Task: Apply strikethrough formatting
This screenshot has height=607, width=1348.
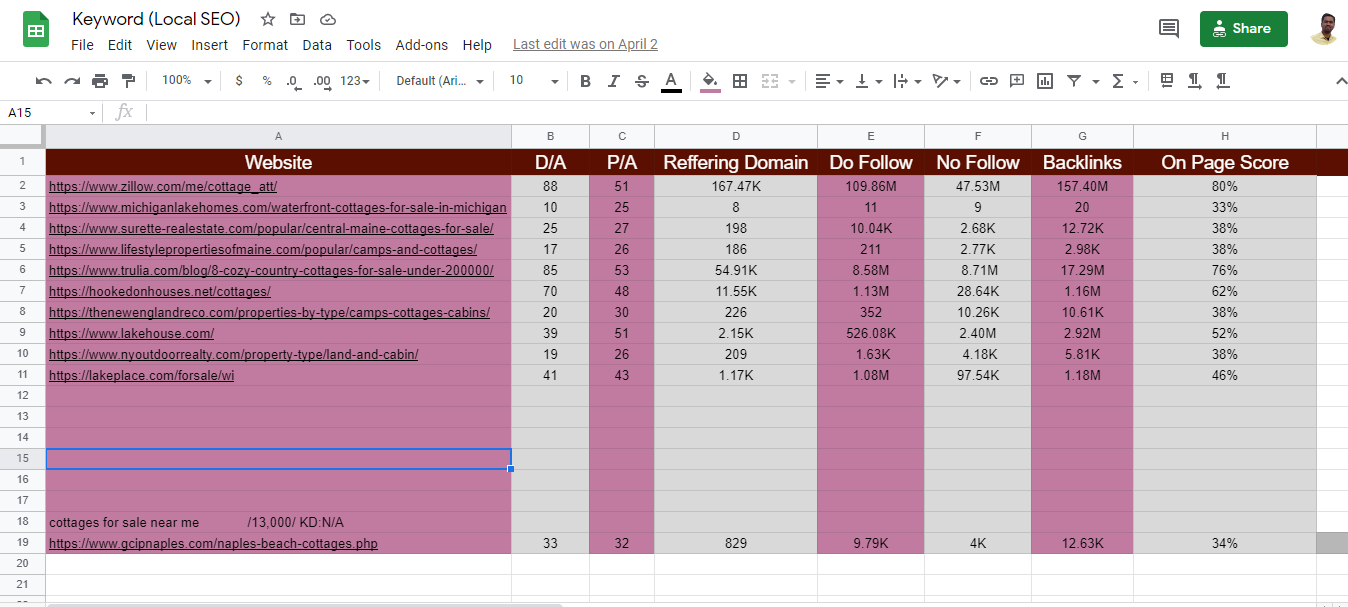Action: (641, 81)
